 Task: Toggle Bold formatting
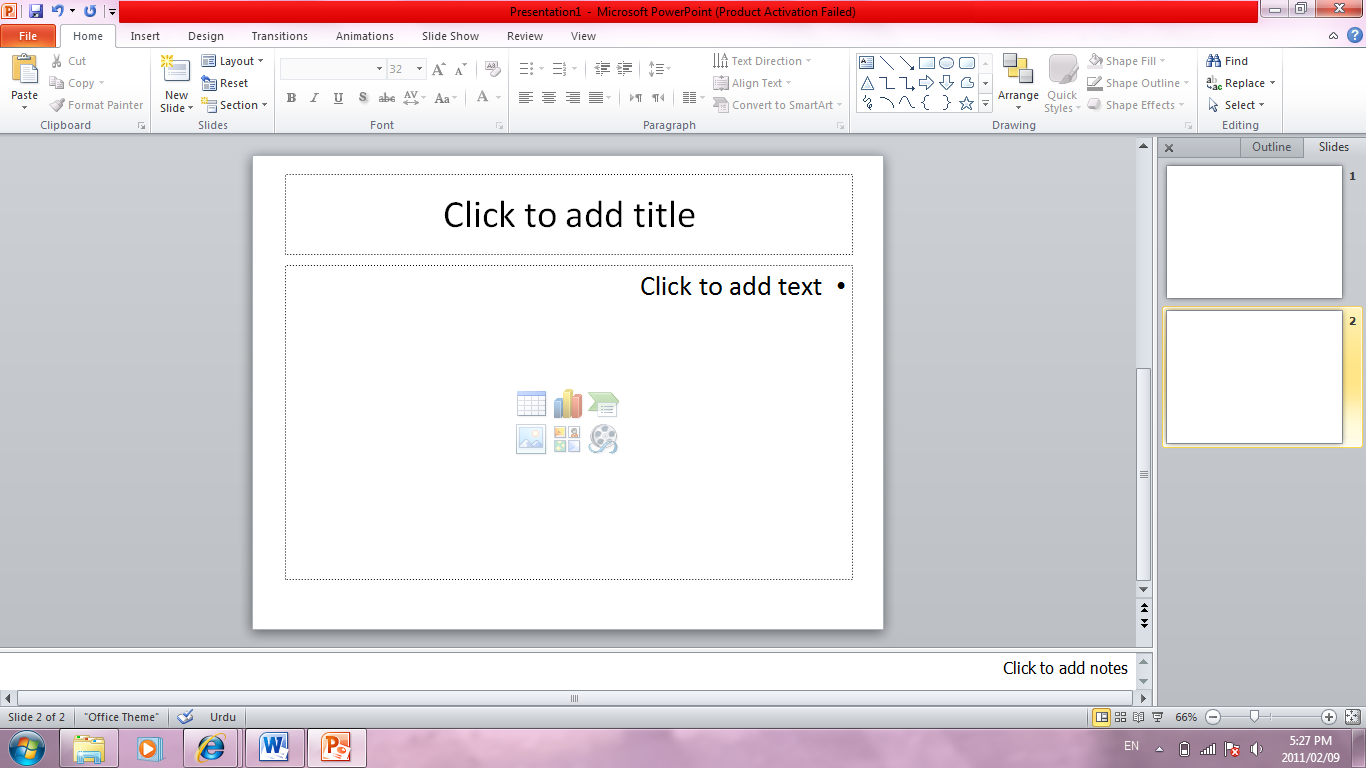291,98
